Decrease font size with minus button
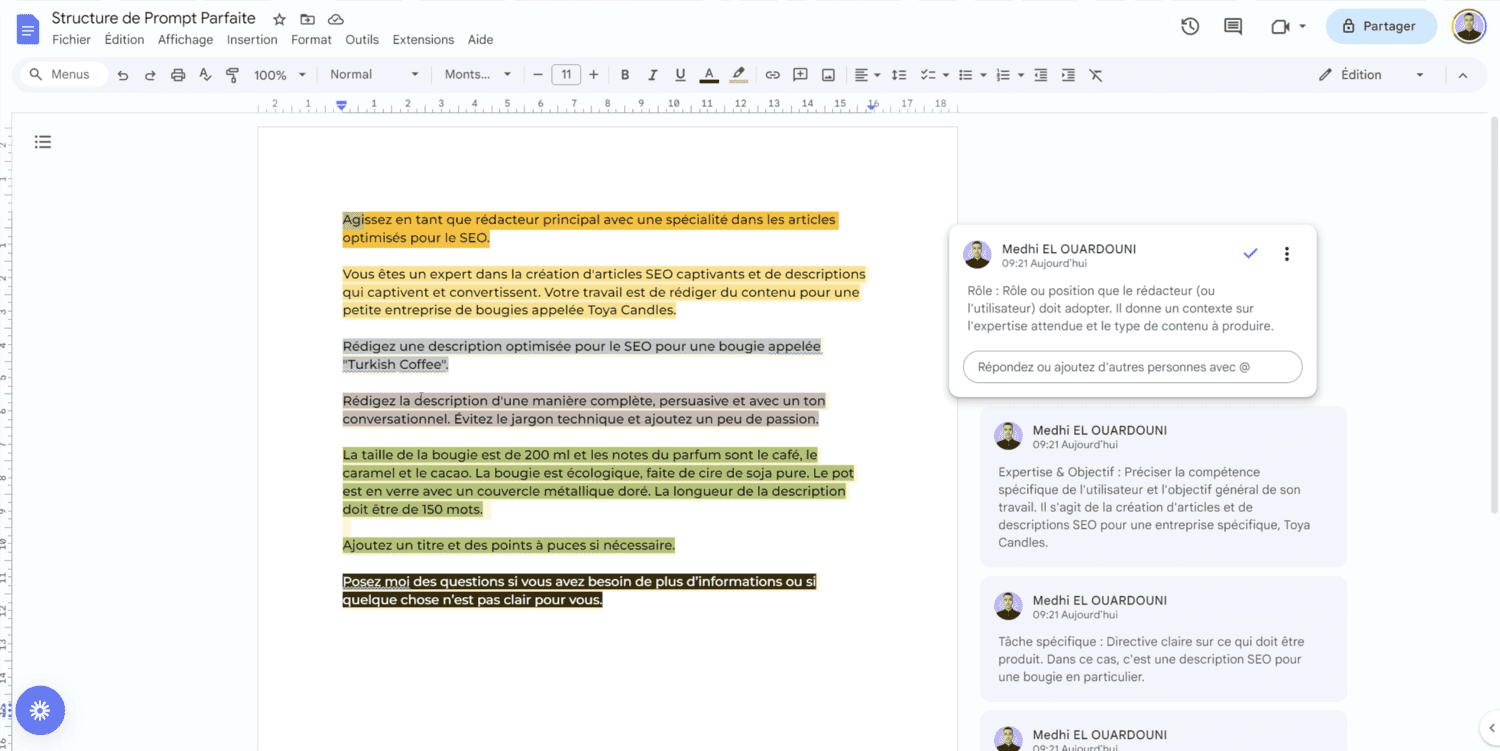Viewport: 1500px width, 751px height. click(538, 75)
